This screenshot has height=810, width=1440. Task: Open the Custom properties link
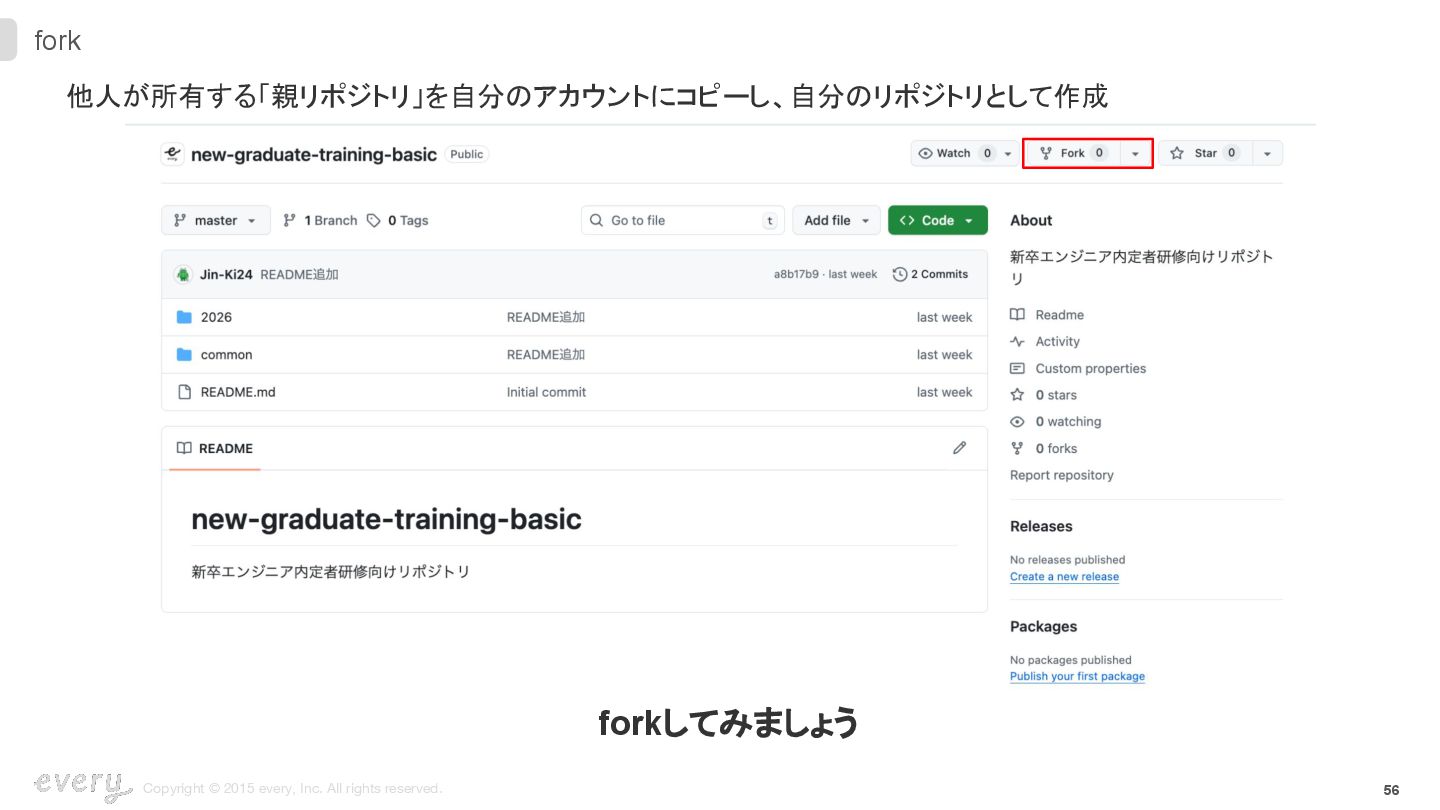click(x=1091, y=369)
